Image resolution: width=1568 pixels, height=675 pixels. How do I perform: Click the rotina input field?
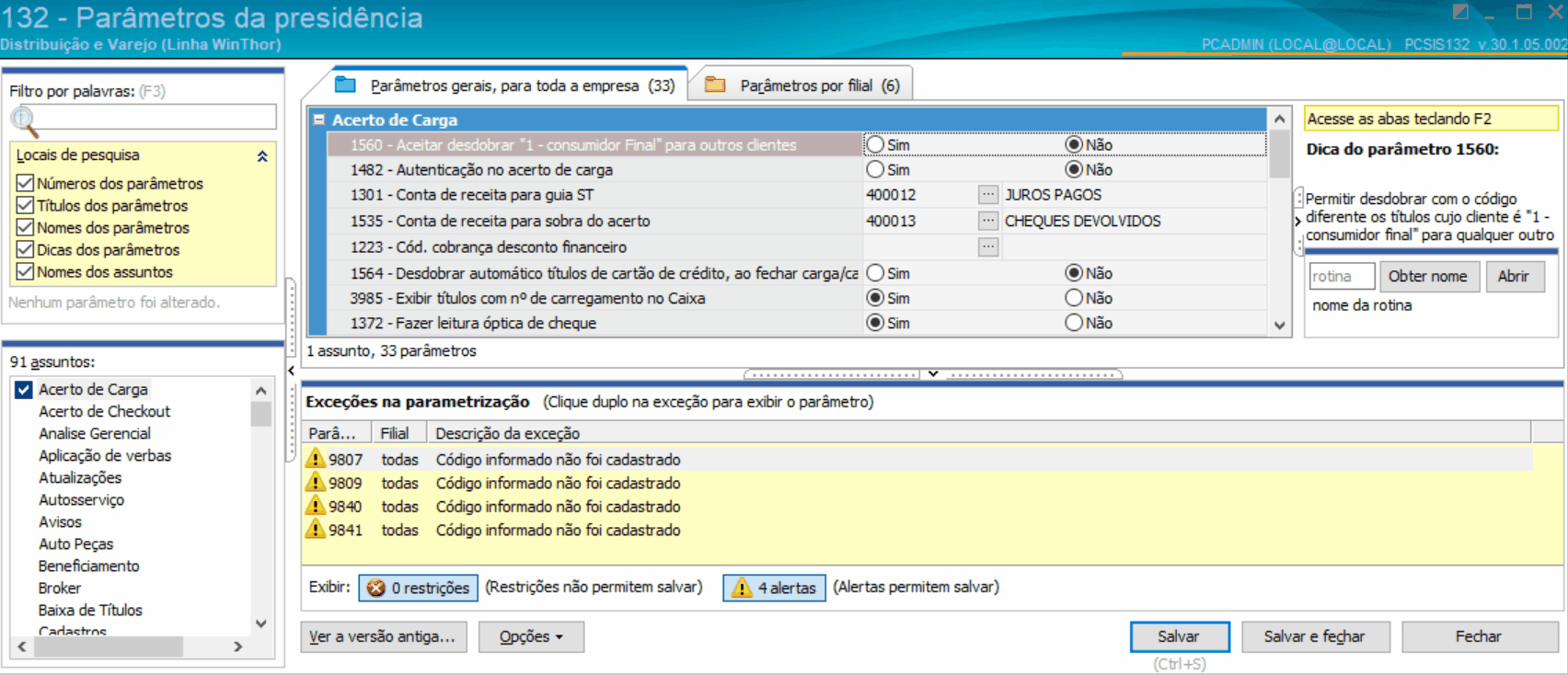(x=1342, y=276)
